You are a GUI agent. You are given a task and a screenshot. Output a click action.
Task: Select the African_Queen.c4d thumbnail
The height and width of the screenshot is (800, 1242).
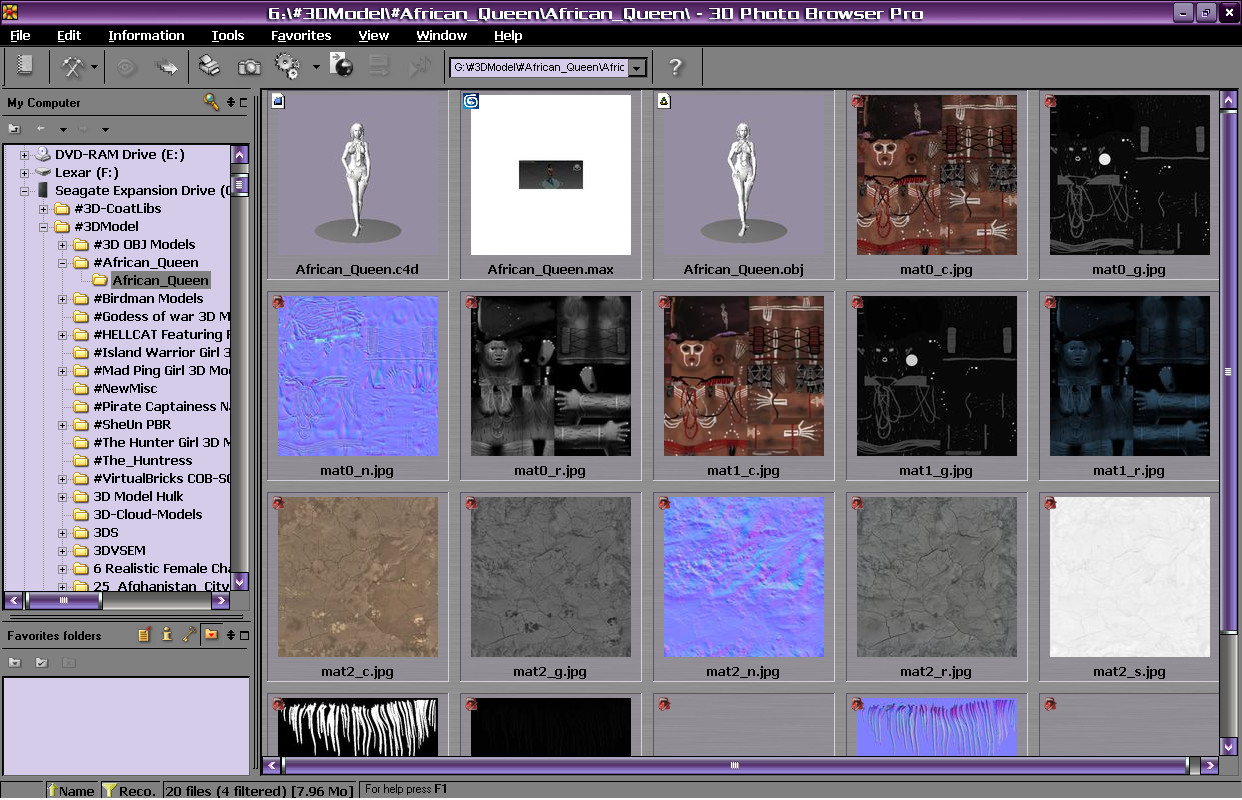(357, 175)
